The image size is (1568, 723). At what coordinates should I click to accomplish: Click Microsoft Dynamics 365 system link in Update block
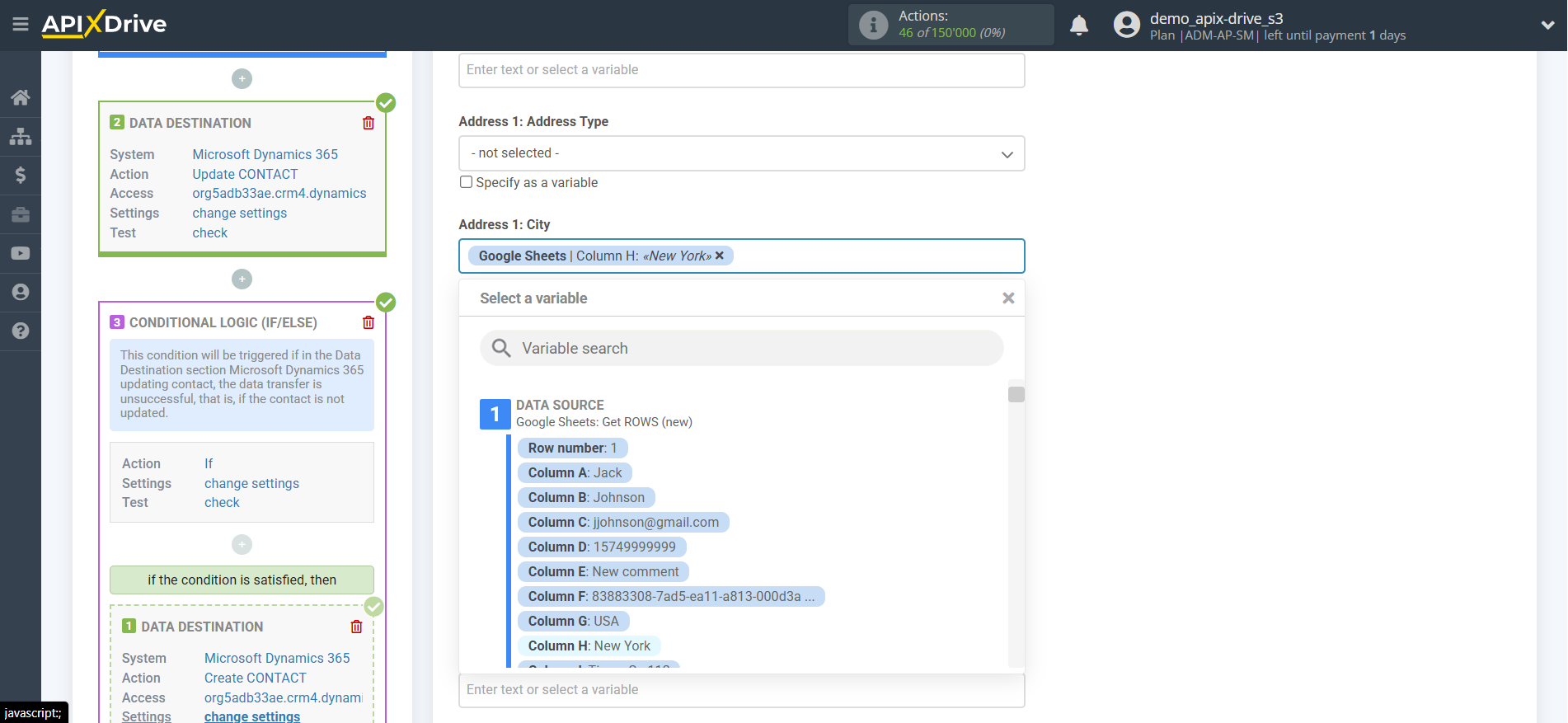coord(265,154)
